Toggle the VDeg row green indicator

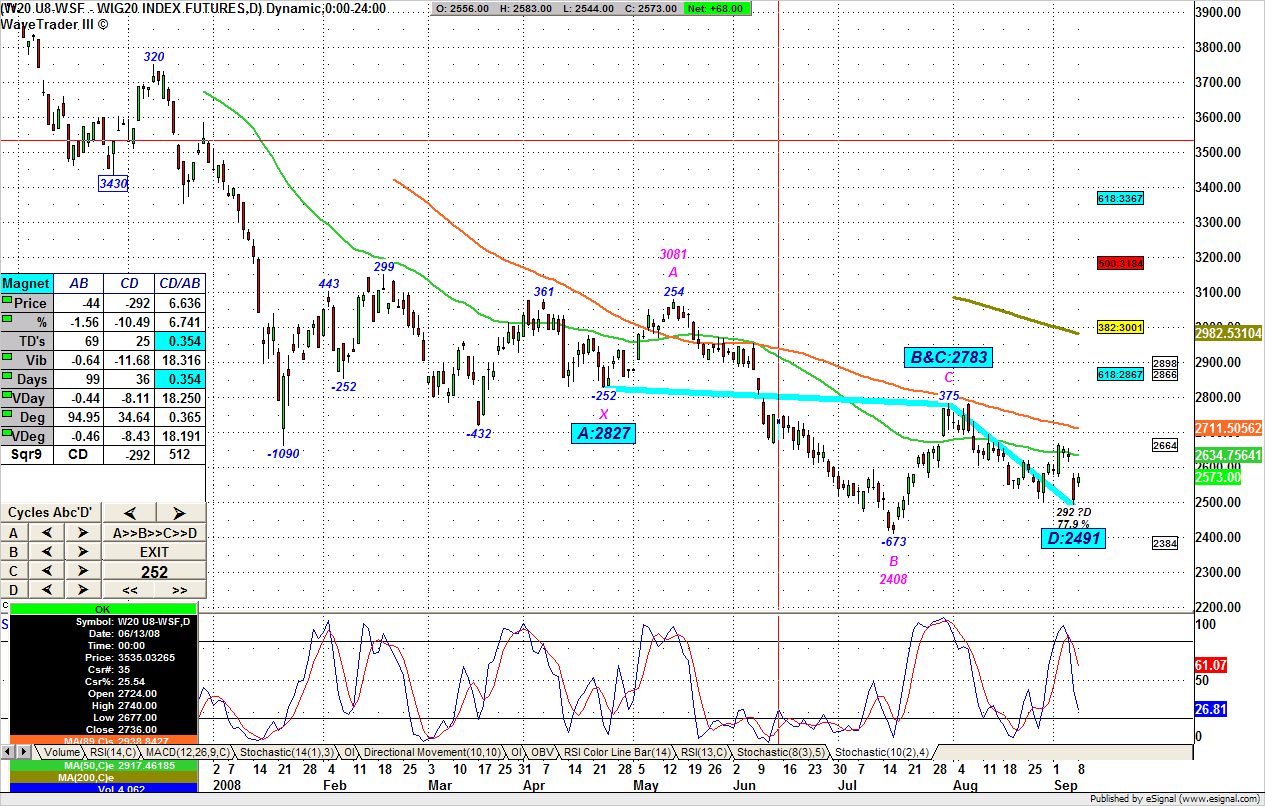pos(9,435)
